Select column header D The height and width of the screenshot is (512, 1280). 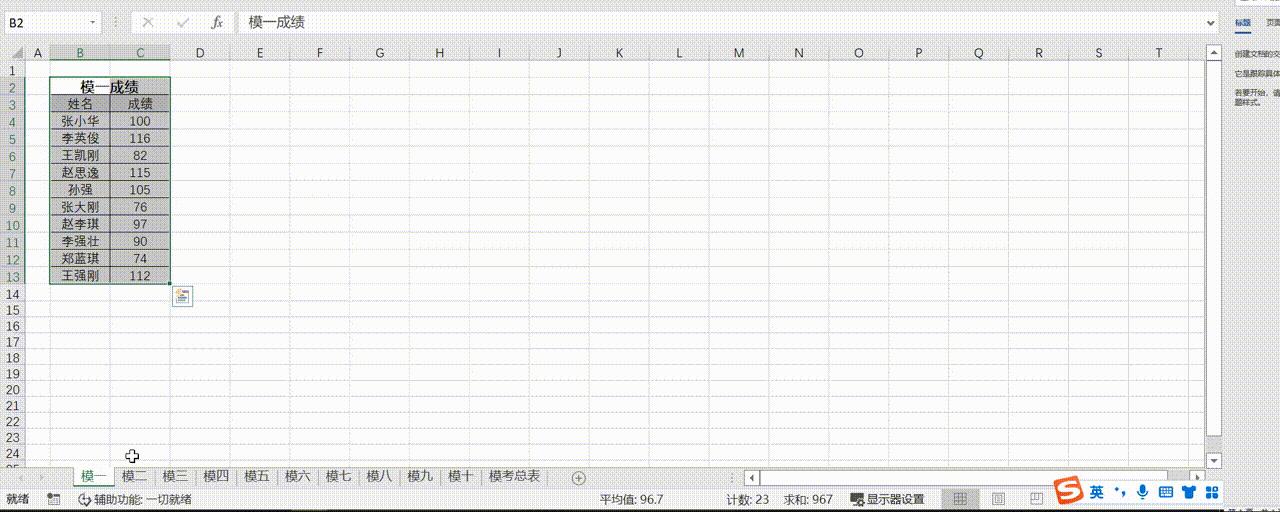coord(200,53)
